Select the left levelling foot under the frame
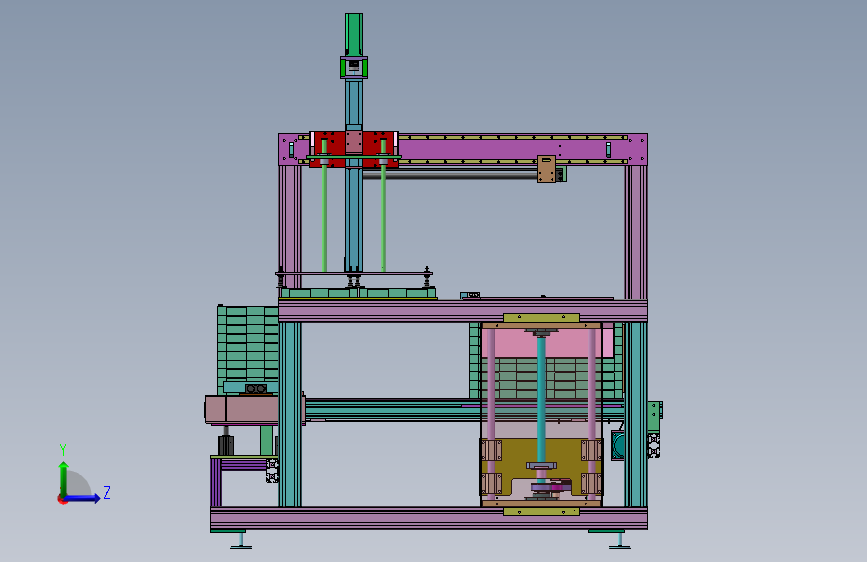 (241, 540)
